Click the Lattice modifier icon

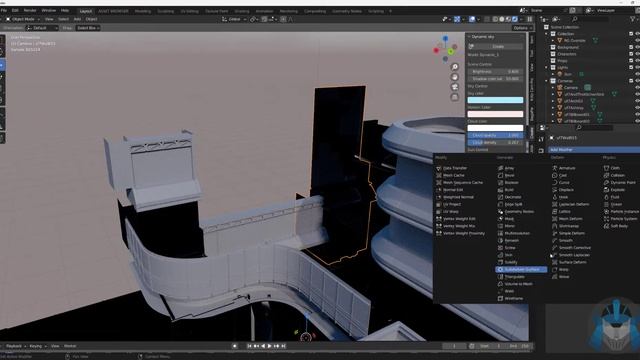tap(555, 211)
